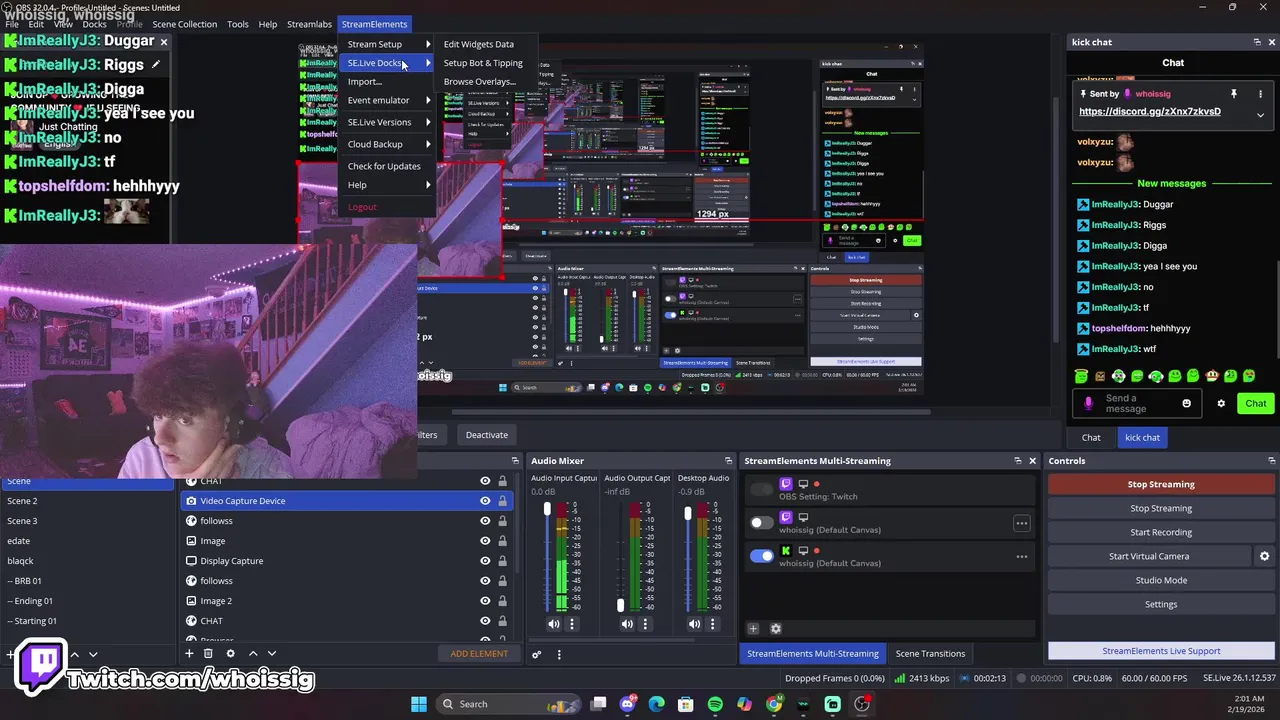The image size is (1280, 720).
Task: Adjust Audio Input Capture volume slider
Action: (547, 555)
